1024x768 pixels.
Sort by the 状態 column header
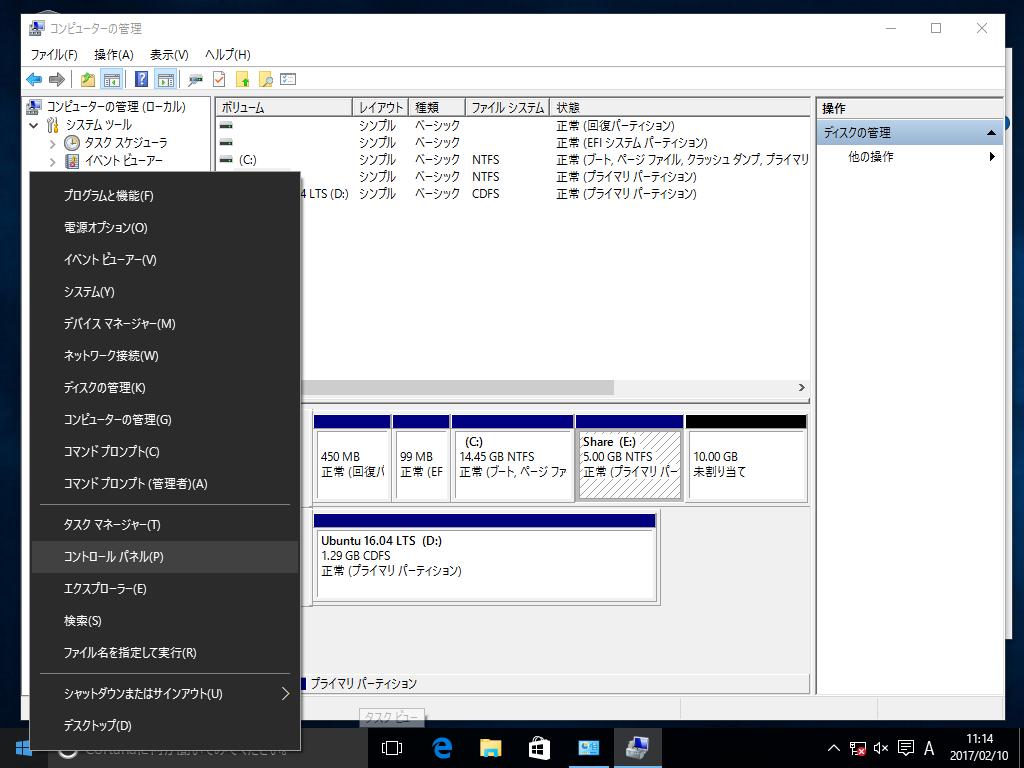click(679, 107)
